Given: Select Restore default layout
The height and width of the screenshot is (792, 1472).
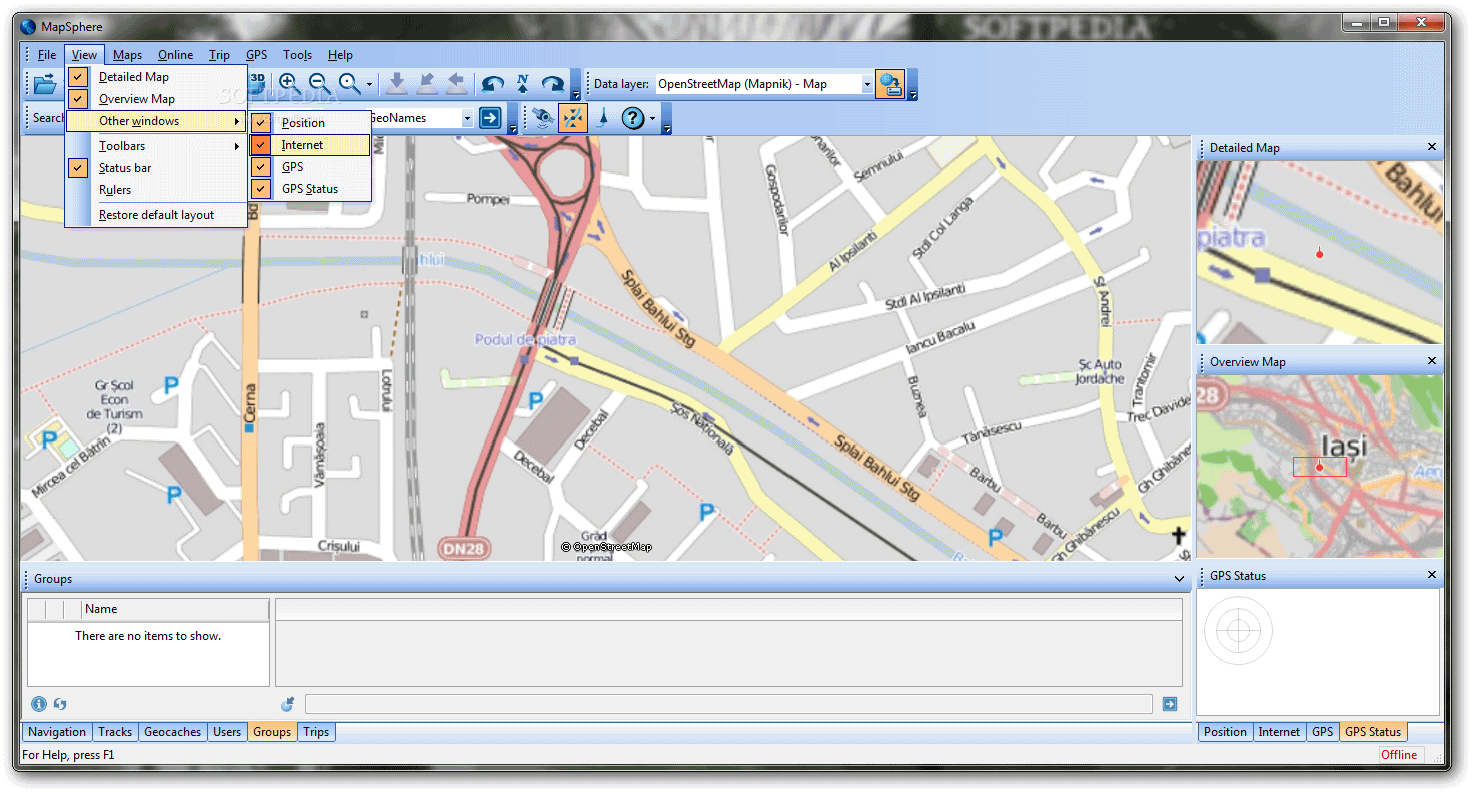Looking at the screenshot, I should (x=156, y=215).
